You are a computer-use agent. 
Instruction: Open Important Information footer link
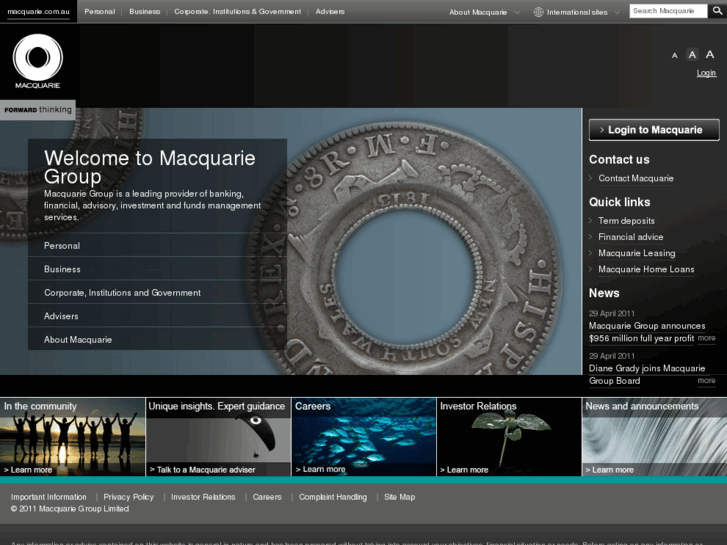[x=49, y=497]
